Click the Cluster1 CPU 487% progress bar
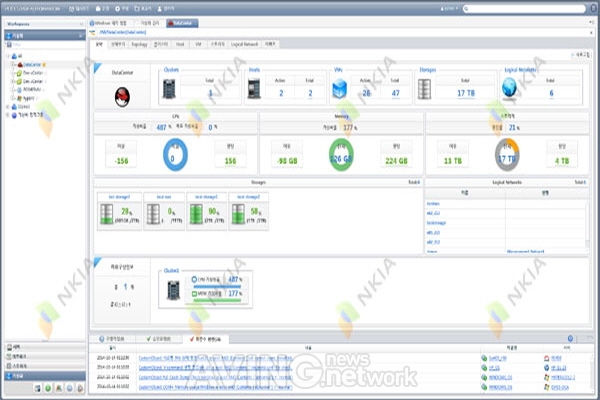 (217, 286)
